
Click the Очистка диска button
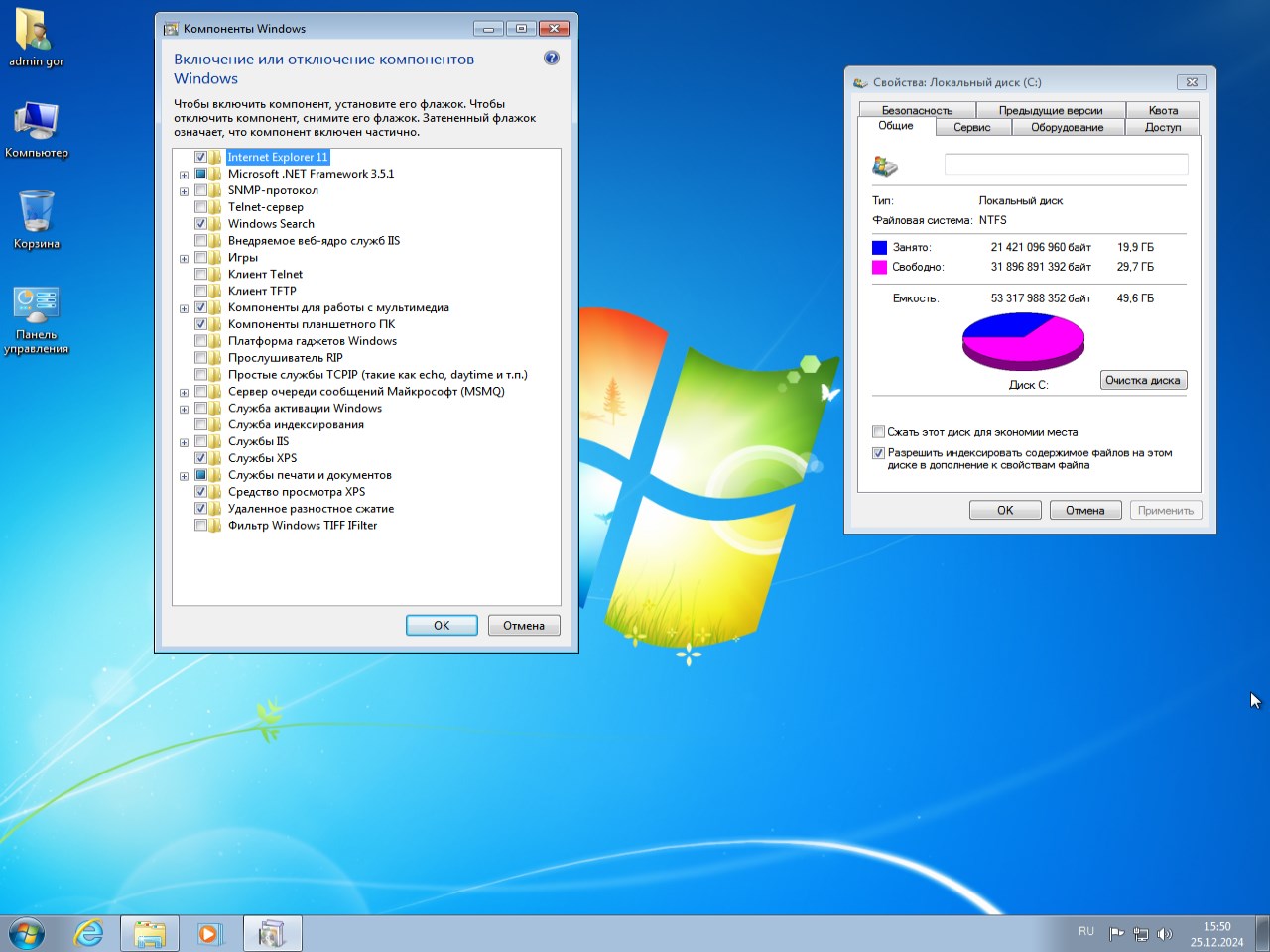coord(1143,380)
